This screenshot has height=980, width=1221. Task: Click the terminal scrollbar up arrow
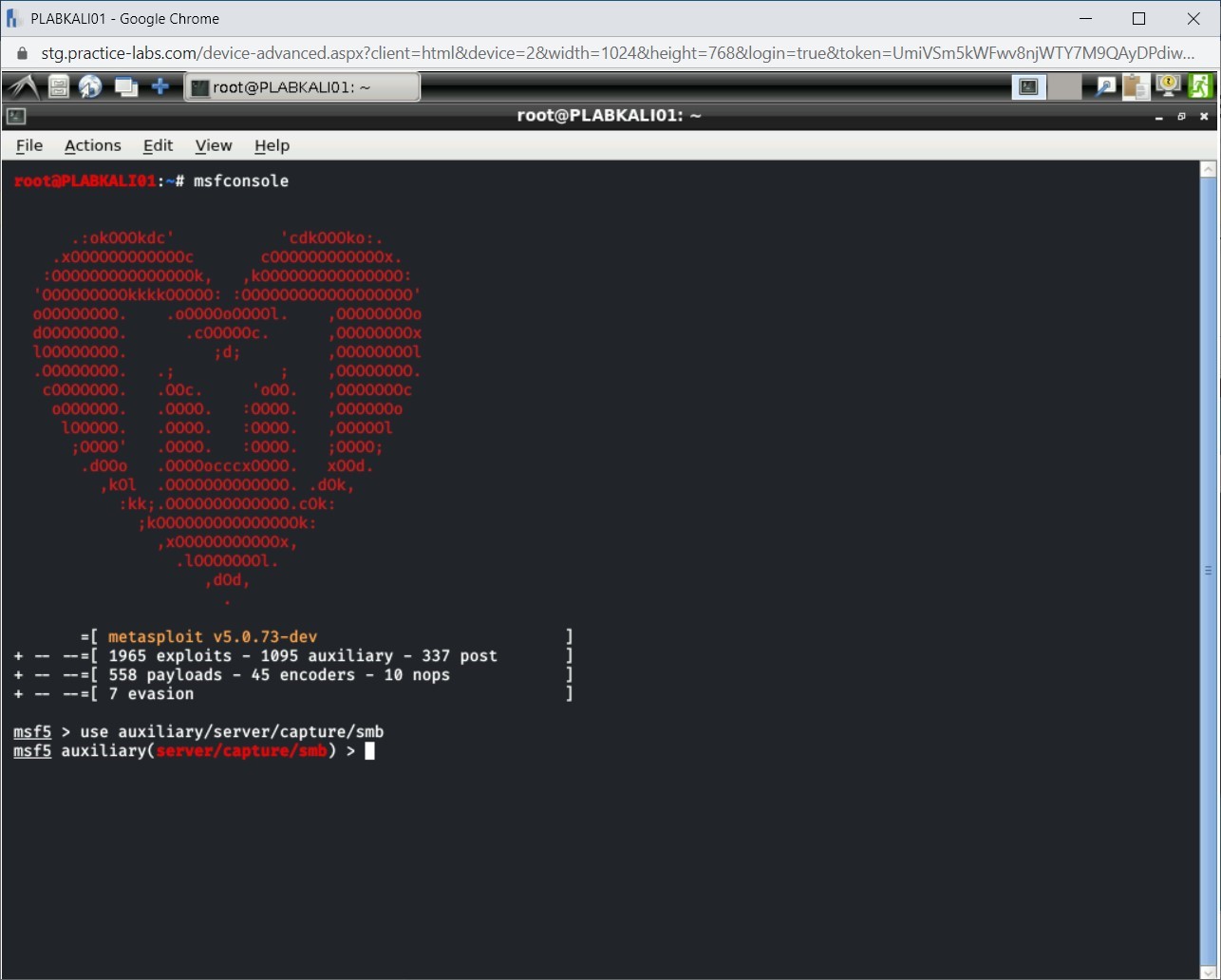click(x=1208, y=168)
